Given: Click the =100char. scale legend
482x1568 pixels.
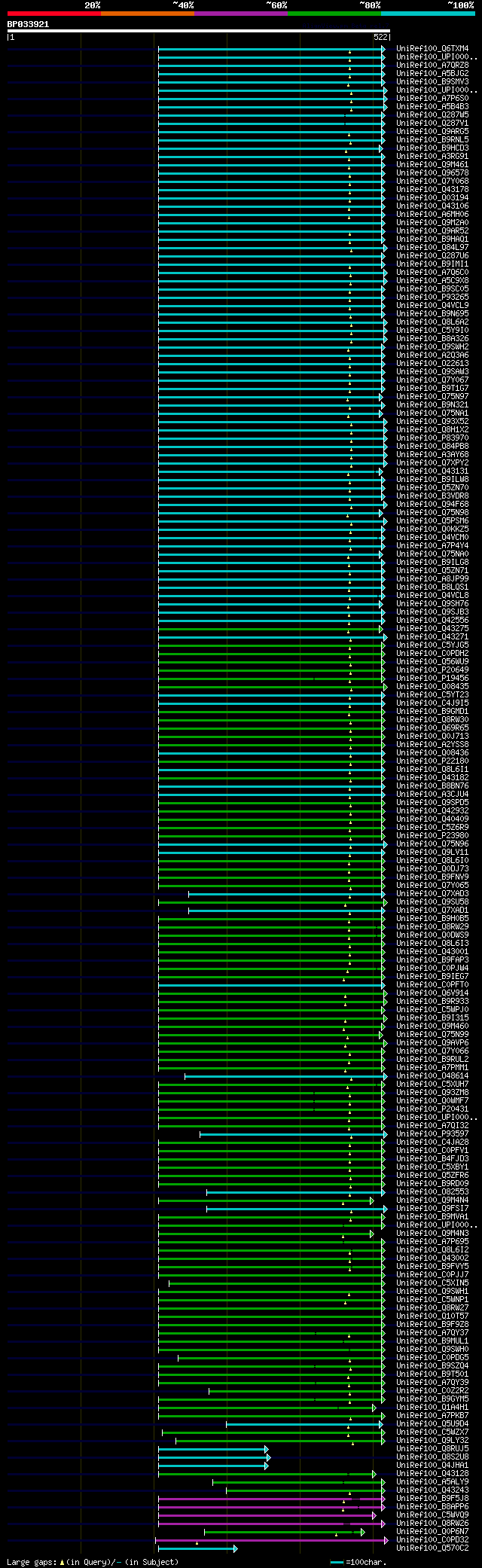Looking at the screenshot, I should pyautogui.click(x=358, y=1563).
